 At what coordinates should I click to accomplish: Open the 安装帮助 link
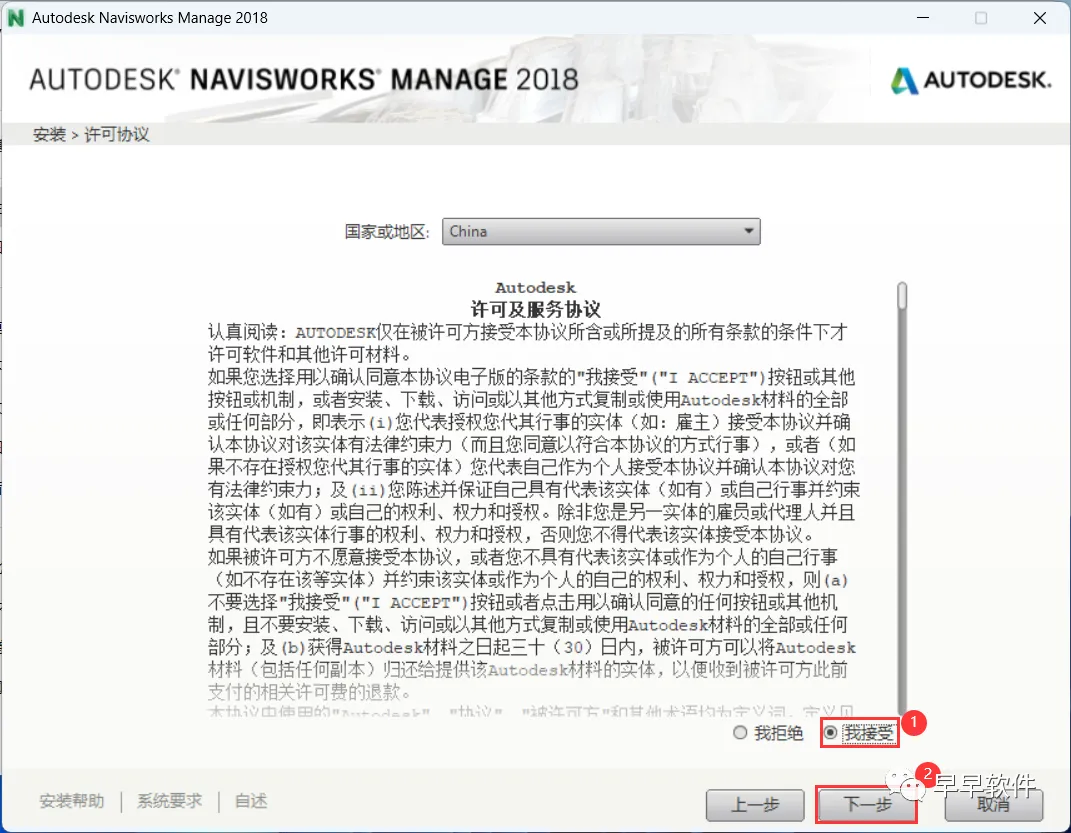(x=72, y=801)
